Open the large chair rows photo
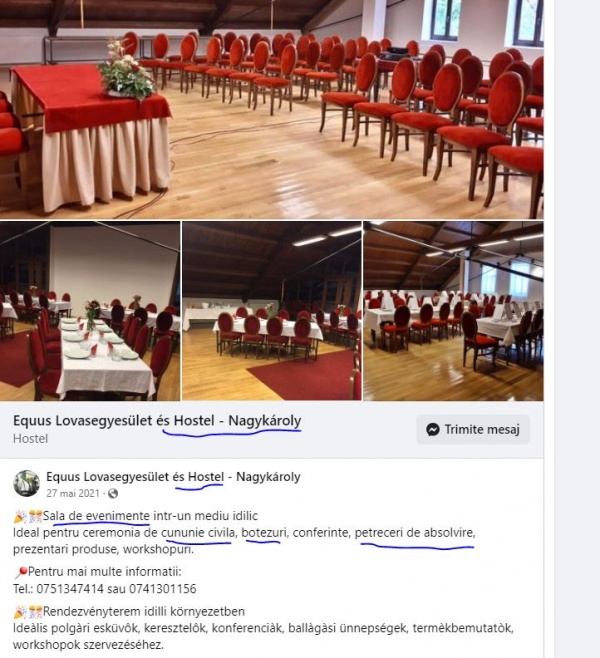Image resolution: width=600 pixels, height=658 pixels. coord(271,109)
